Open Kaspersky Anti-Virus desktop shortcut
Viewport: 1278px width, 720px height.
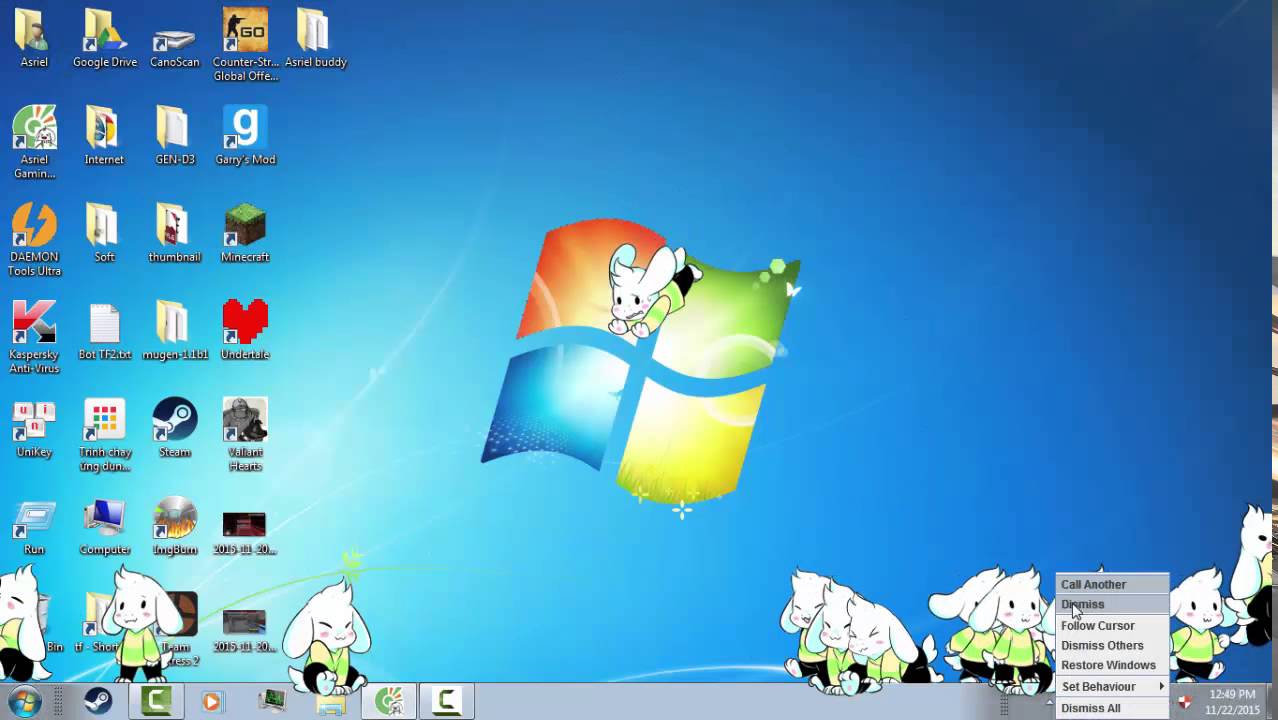tap(34, 337)
